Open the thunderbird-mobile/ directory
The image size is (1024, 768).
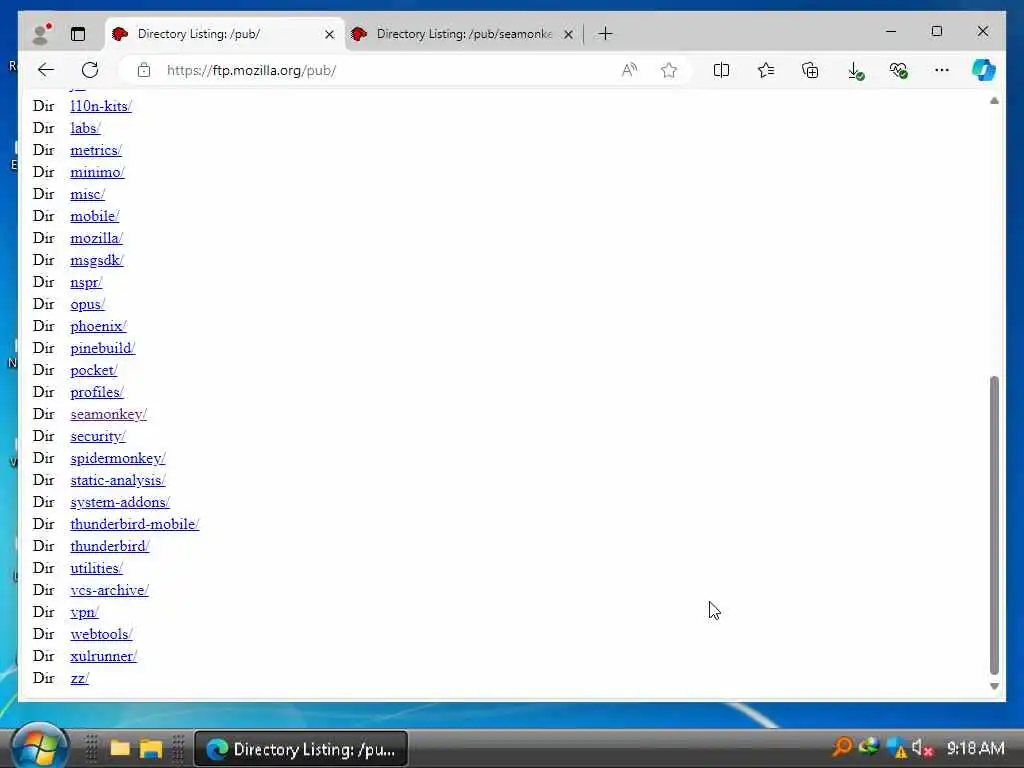(x=135, y=524)
